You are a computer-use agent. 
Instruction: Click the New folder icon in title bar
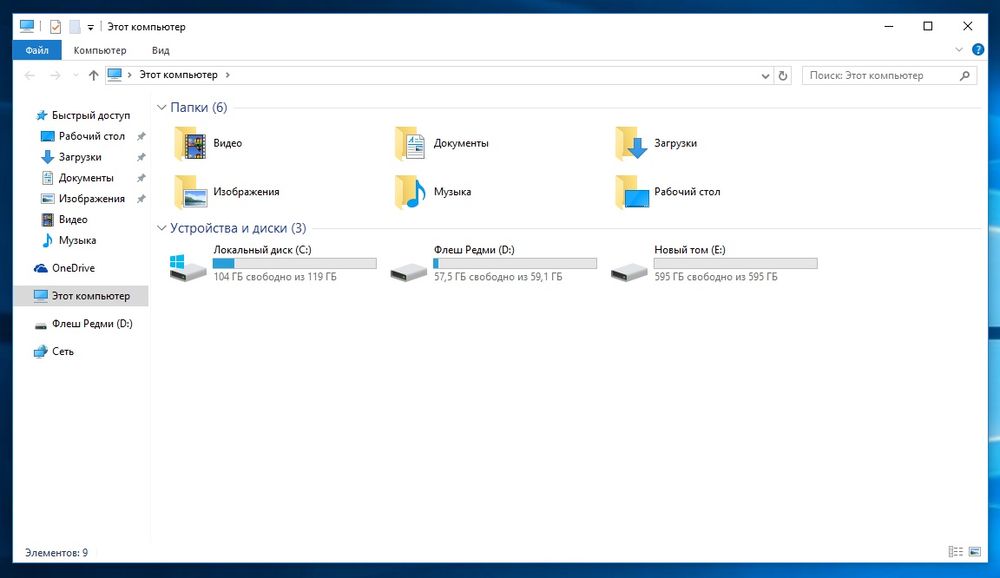click(x=75, y=27)
